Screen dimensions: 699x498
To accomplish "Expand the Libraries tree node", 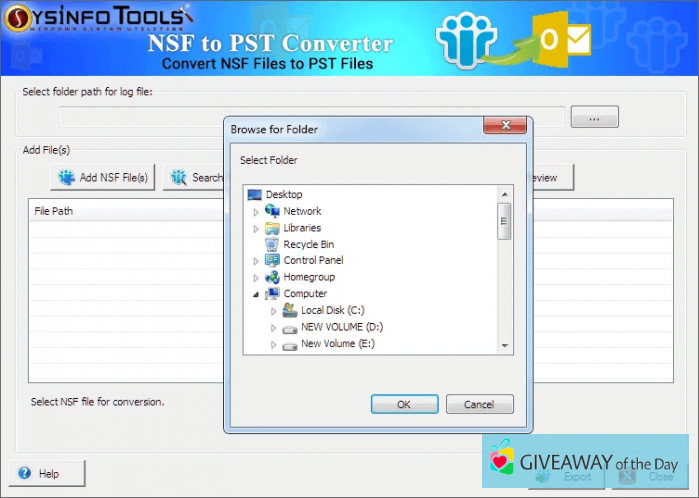I will click(x=256, y=228).
